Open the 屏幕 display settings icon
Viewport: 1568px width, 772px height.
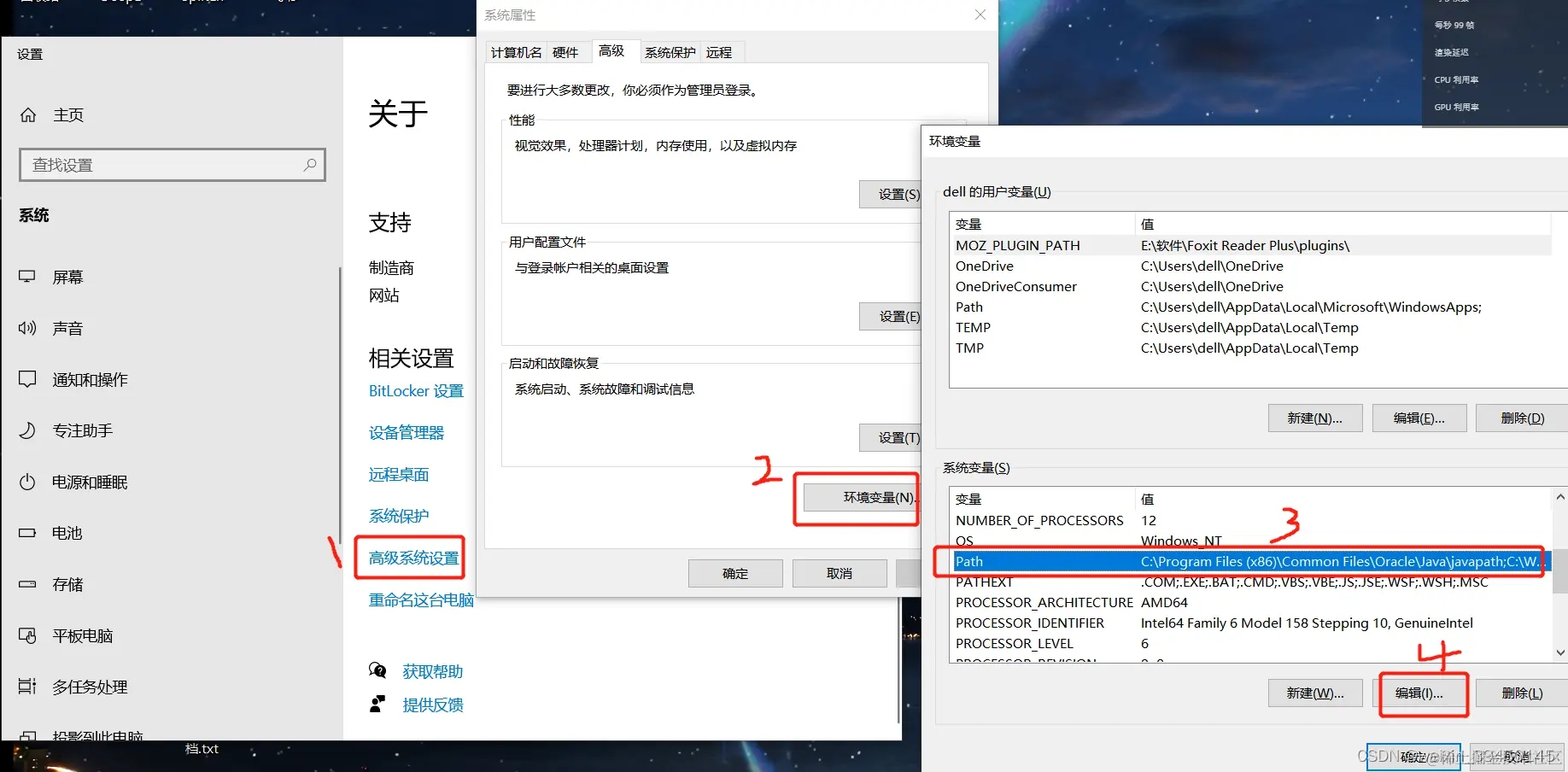(27, 277)
